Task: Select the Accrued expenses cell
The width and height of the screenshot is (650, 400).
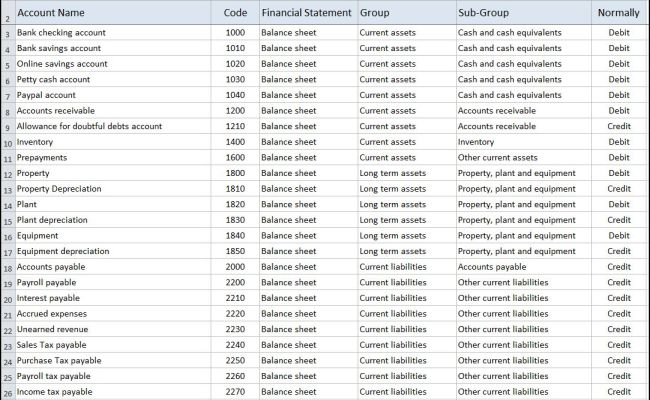Action: click(x=113, y=314)
